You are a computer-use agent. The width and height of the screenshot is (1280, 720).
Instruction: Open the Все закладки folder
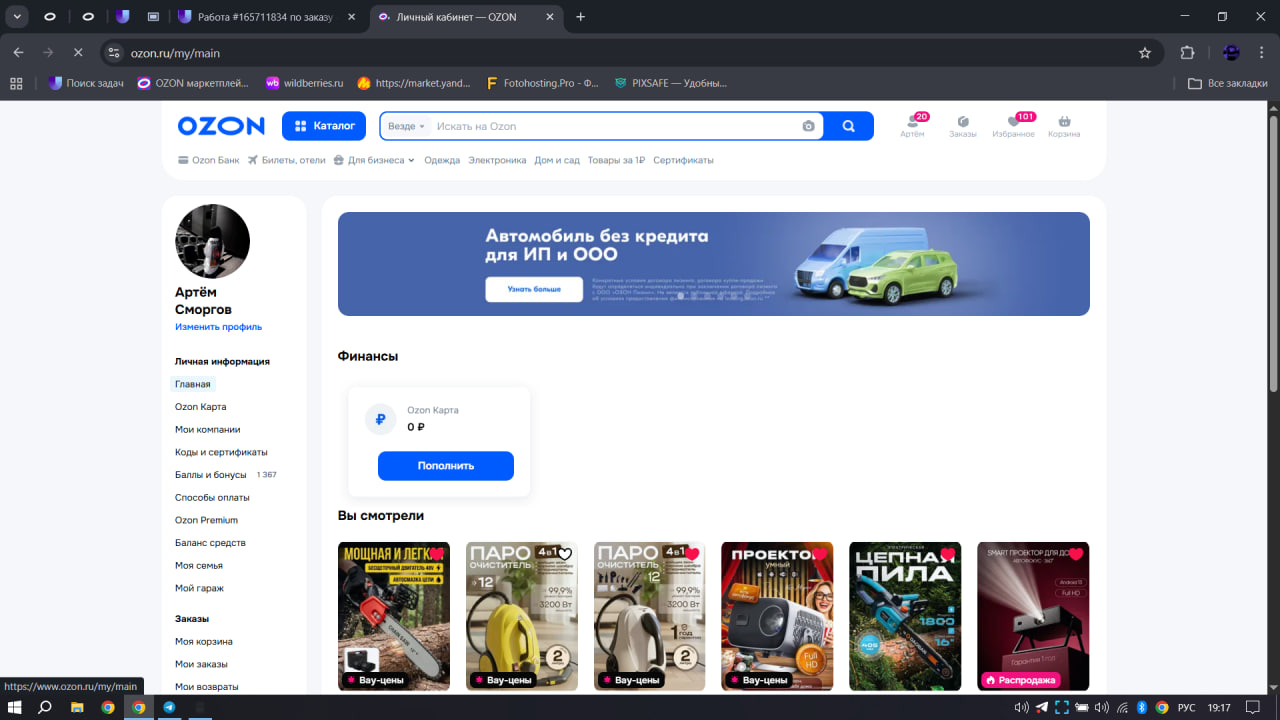pos(1227,83)
